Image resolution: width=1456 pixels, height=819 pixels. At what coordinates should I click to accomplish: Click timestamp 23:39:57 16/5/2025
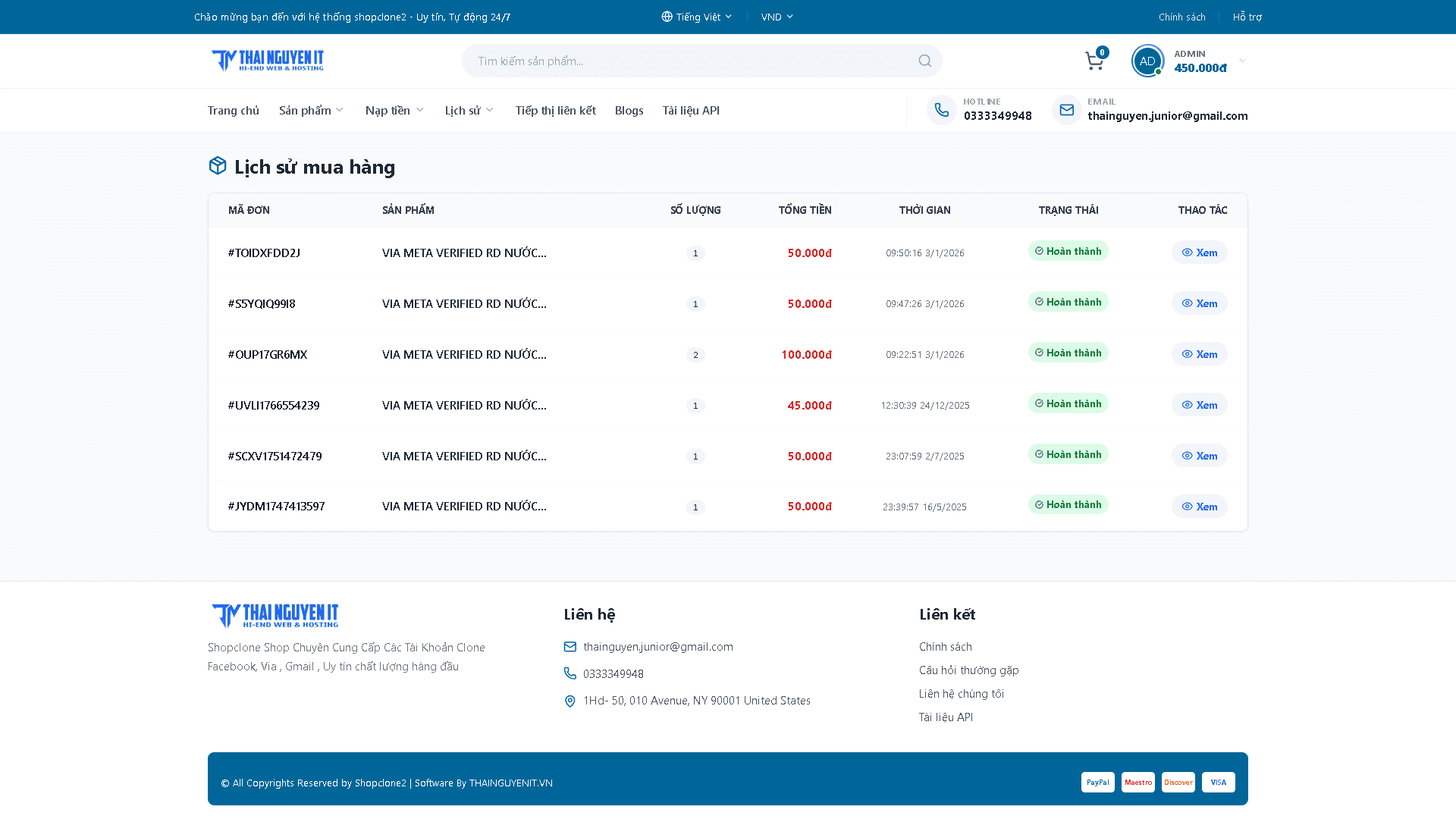coord(924,507)
